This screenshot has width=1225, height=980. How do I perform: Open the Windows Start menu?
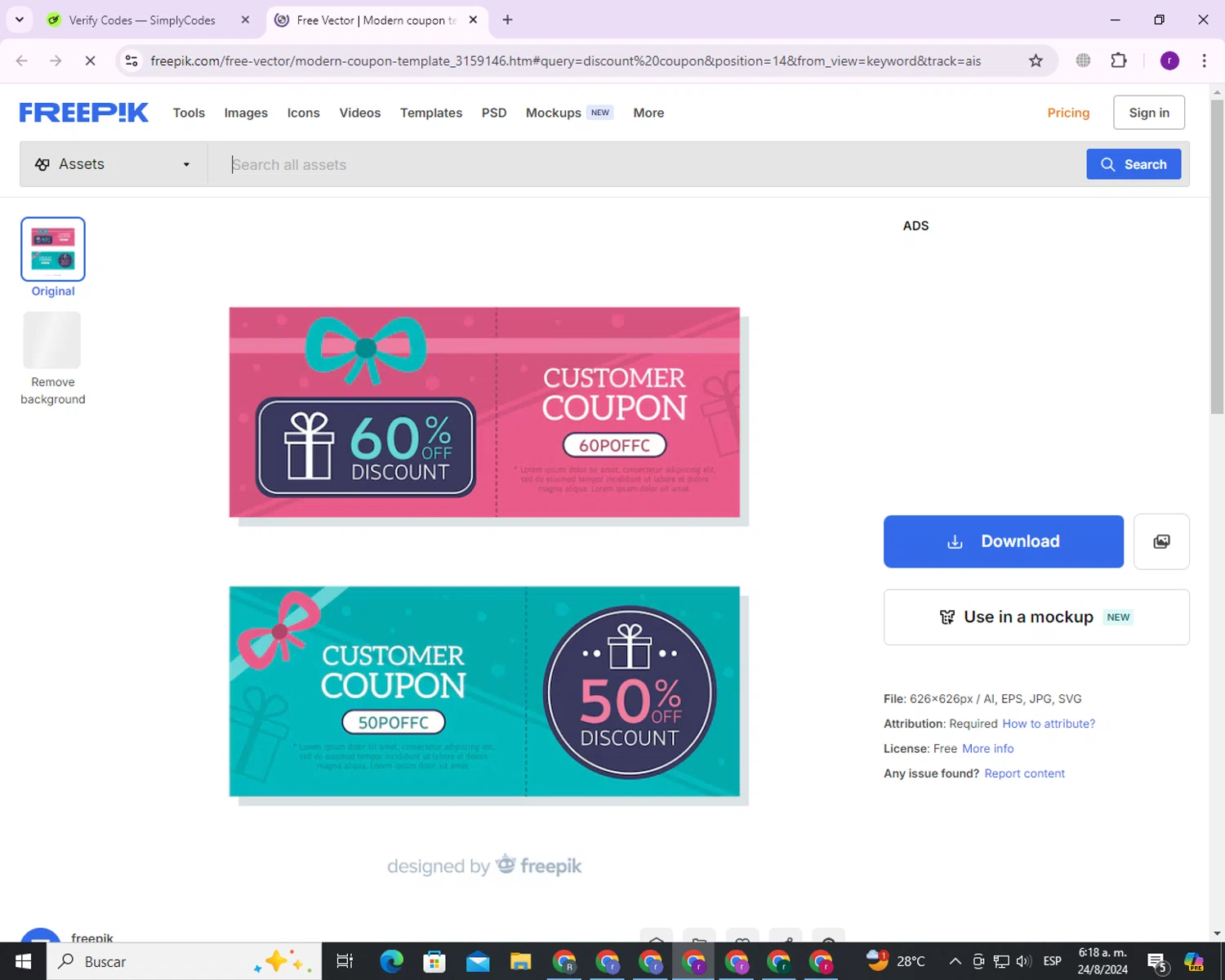click(x=23, y=961)
